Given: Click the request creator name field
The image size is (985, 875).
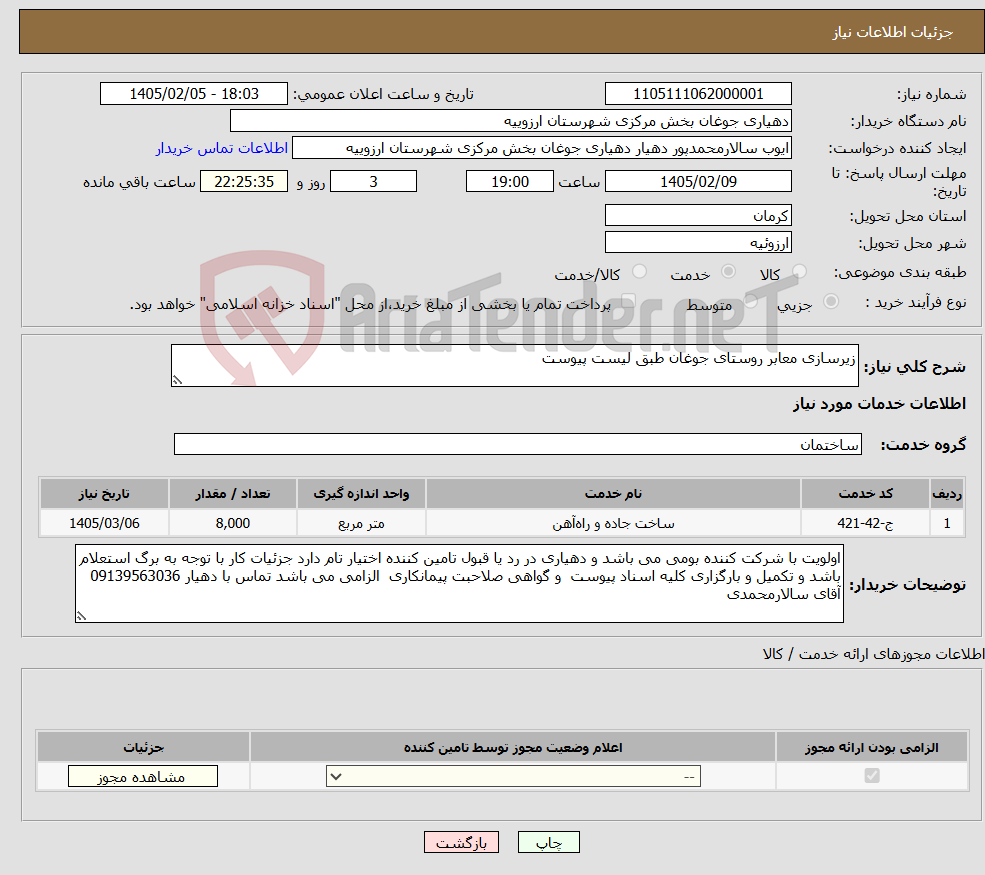Looking at the screenshot, I should 541,148.
